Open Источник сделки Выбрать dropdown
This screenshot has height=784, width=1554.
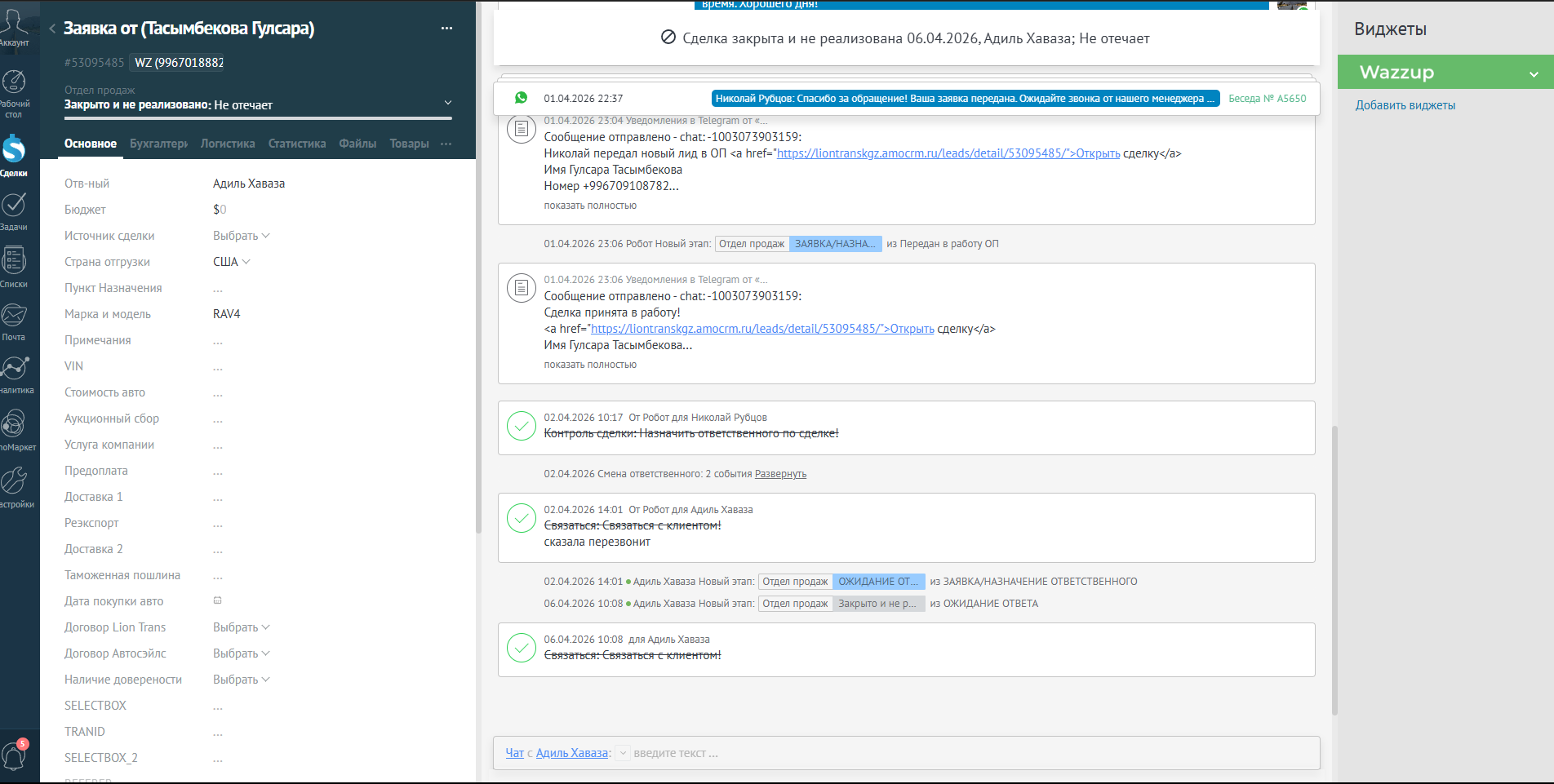click(242, 236)
